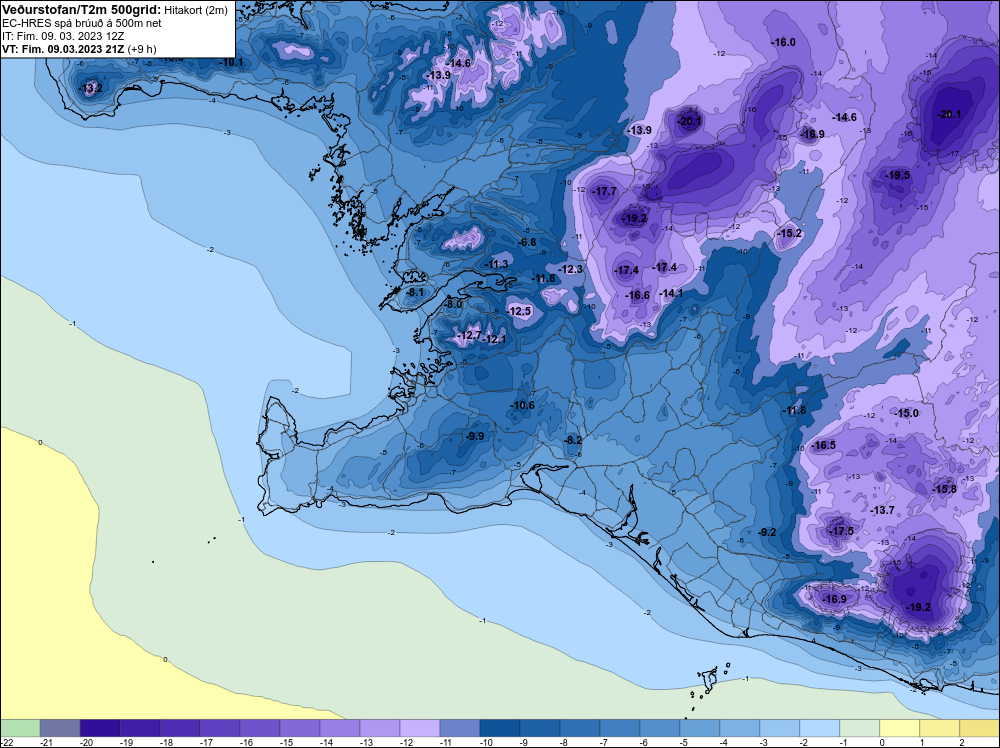Click the -12.5 temperature label
Screen dimensions: 1000x748
[519, 311]
